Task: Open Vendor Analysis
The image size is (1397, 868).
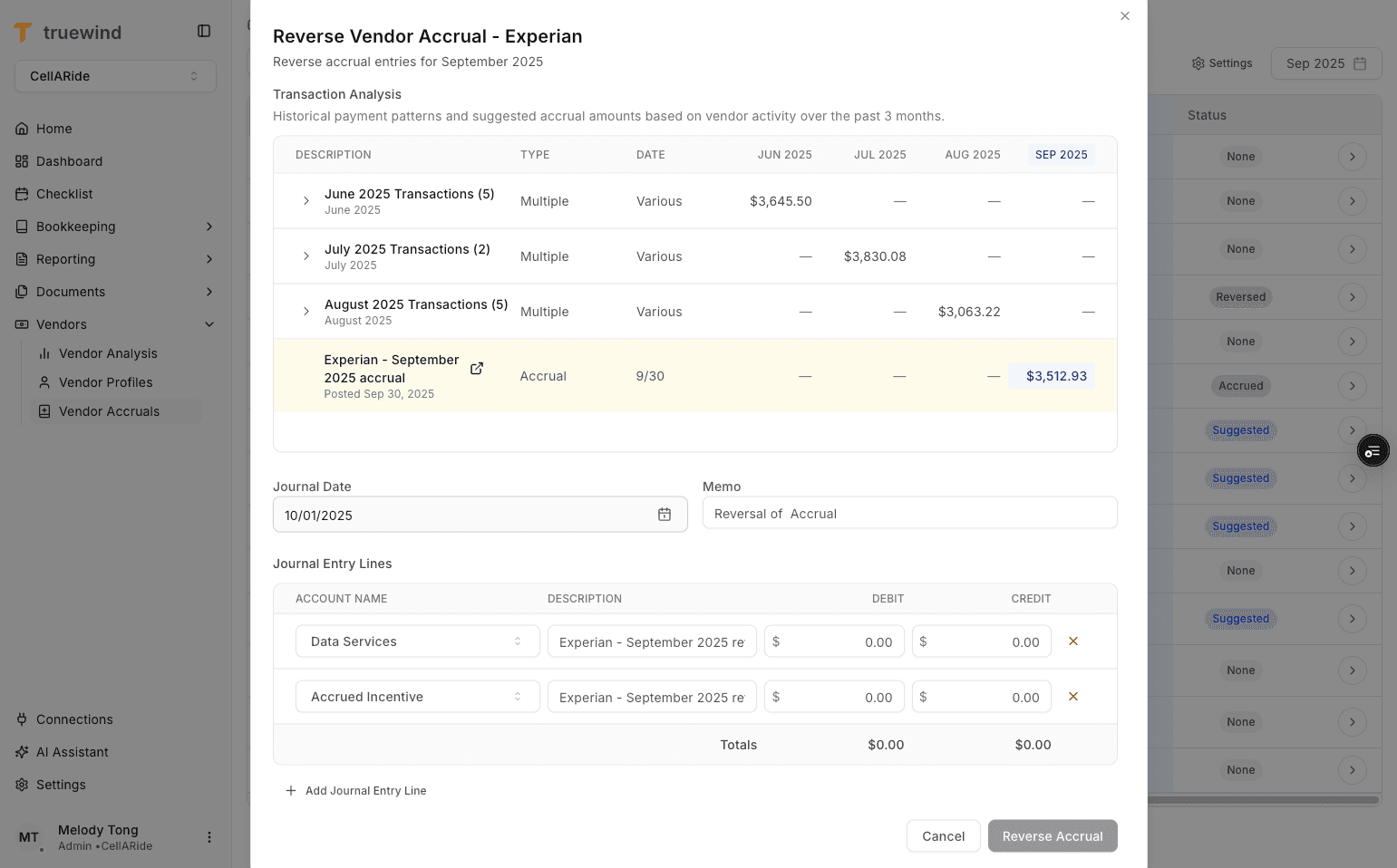Action: 108,353
